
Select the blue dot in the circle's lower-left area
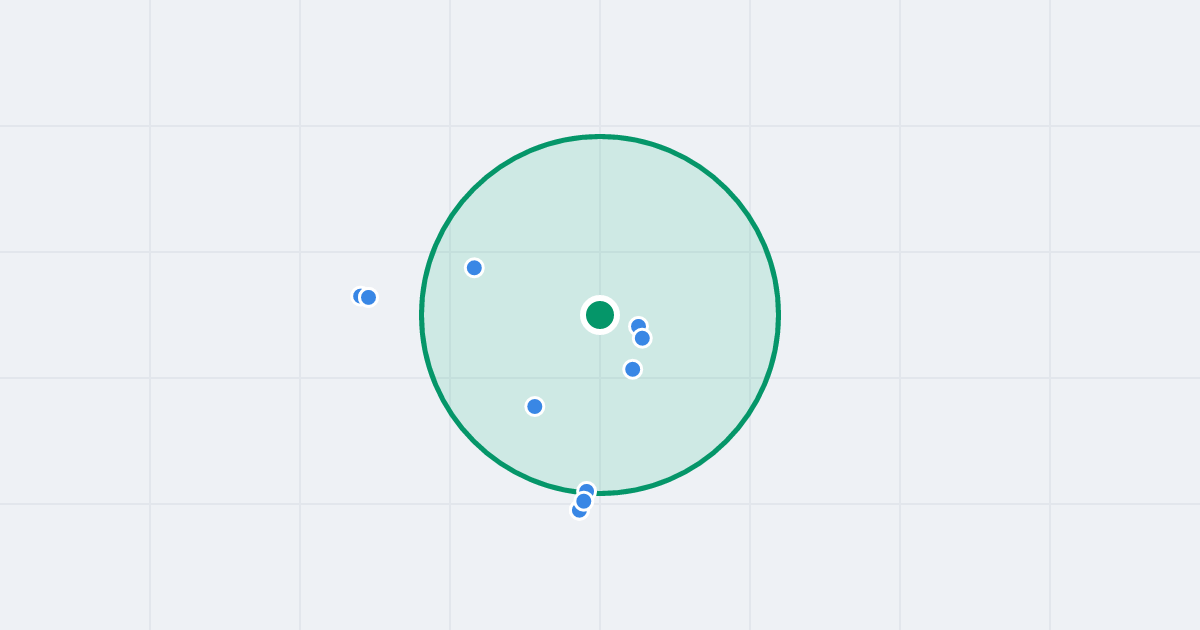click(x=535, y=406)
